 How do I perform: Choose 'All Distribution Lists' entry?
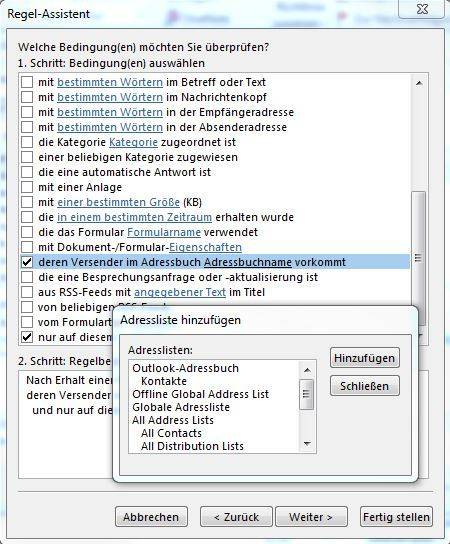pos(192,446)
